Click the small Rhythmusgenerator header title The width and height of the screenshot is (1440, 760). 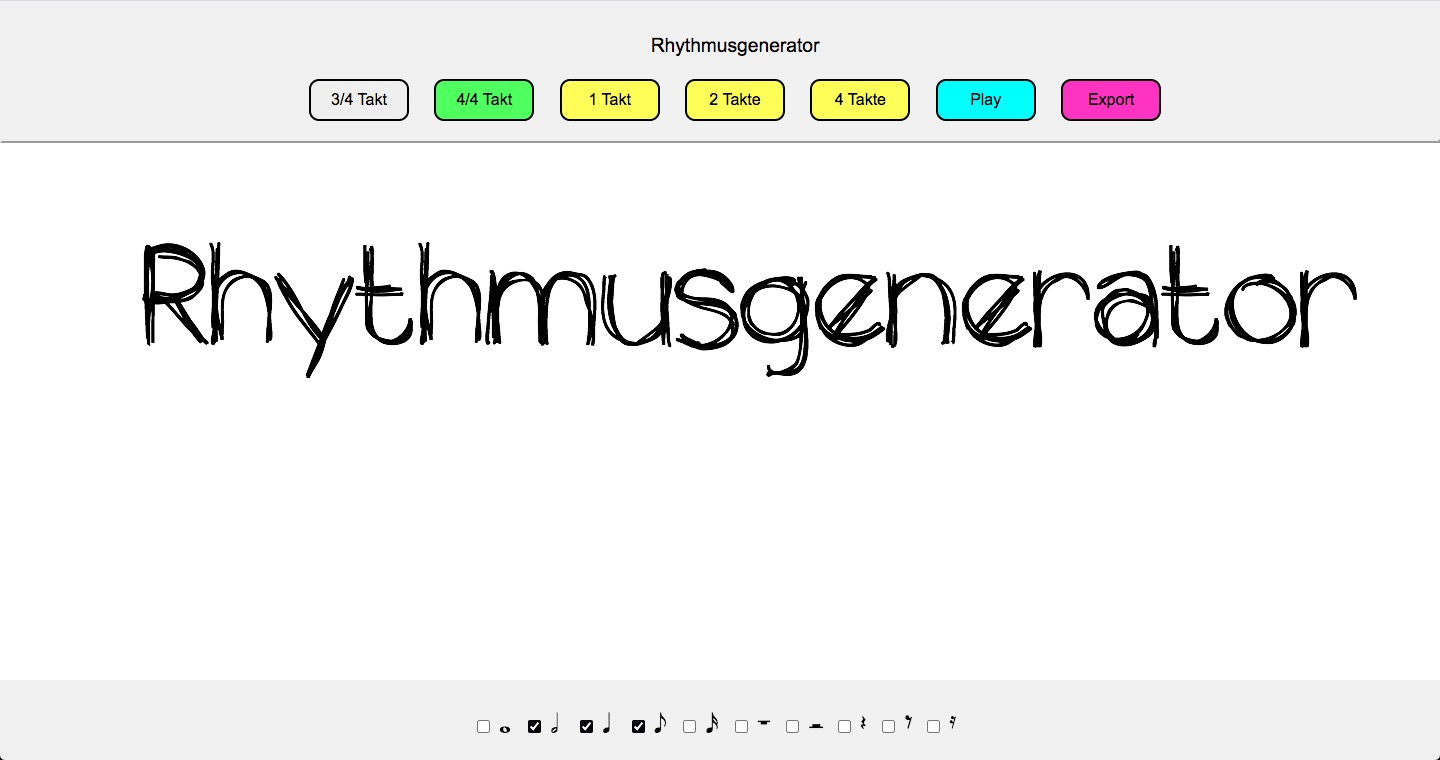pyautogui.click(x=735, y=46)
